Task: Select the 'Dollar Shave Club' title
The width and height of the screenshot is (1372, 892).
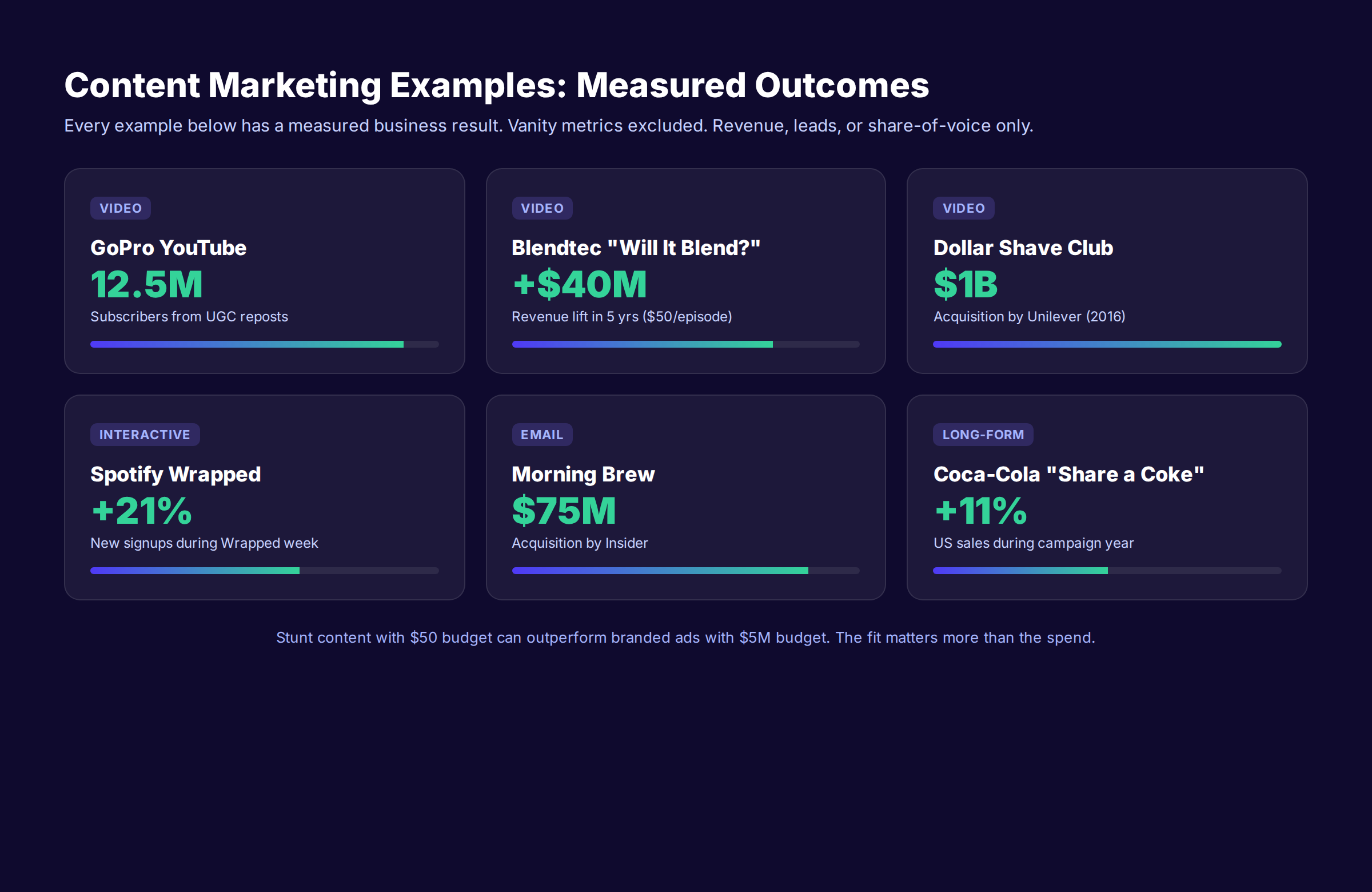Action: pyautogui.click(x=1023, y=248)
